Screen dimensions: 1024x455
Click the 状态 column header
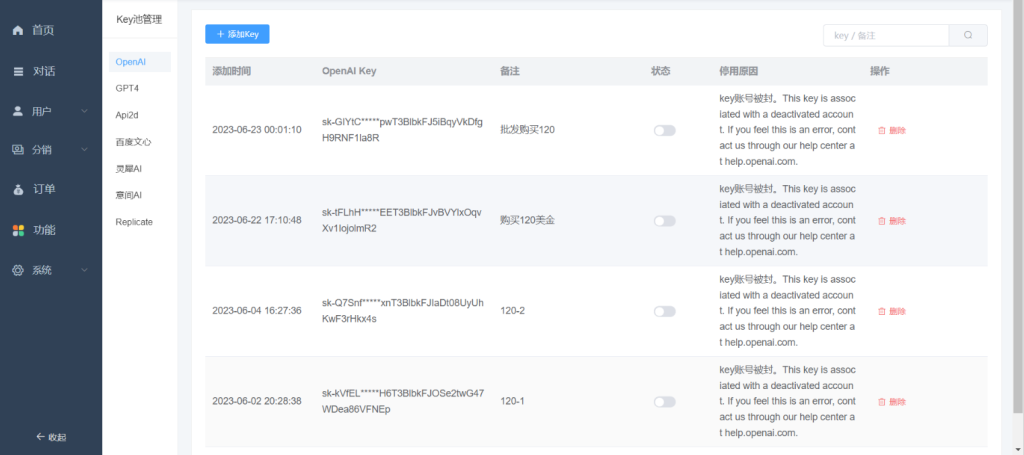[x=660, y=71]
